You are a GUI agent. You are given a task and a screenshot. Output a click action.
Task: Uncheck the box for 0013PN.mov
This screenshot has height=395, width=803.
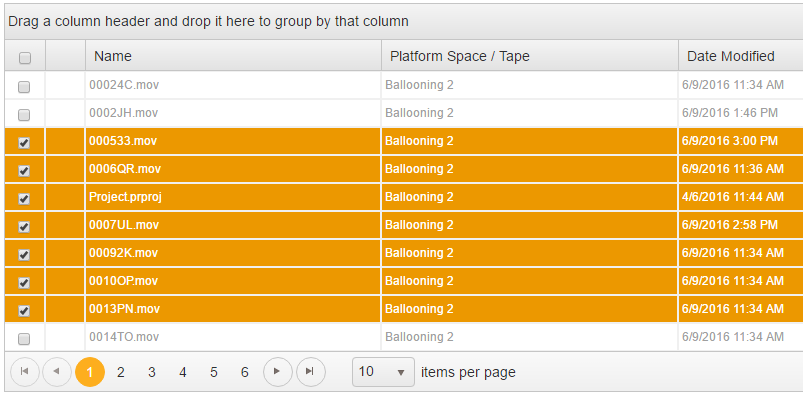(x=24, y=311)
